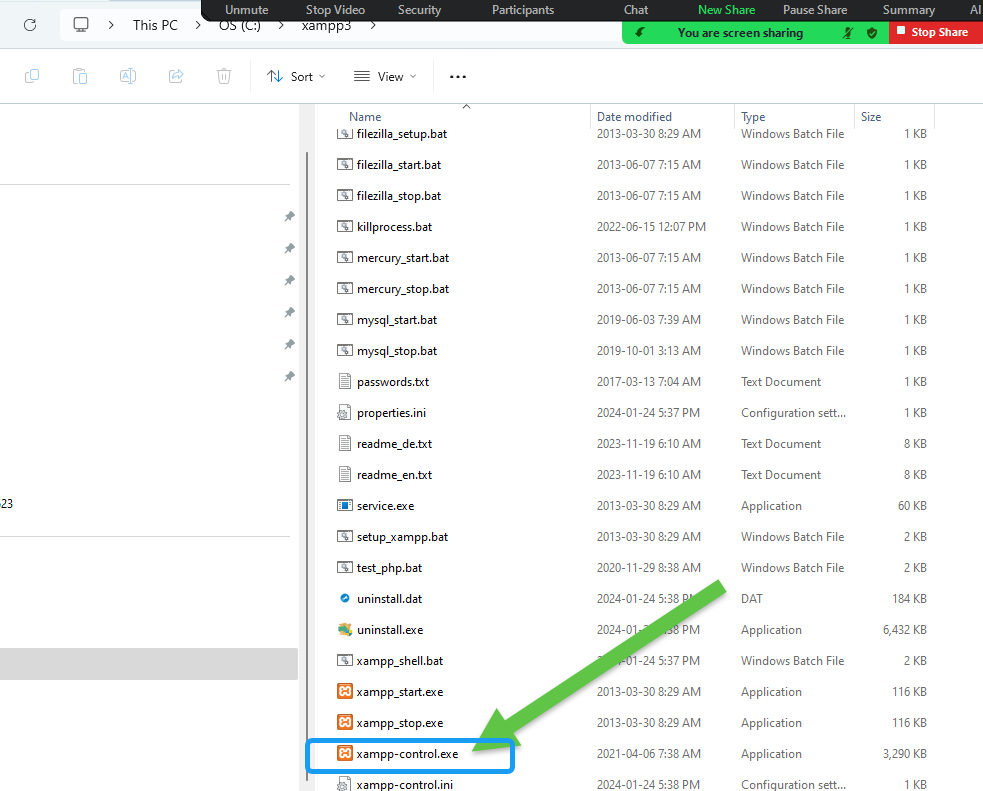Expand chevron after OS (C:) in breadcrumb

click(x=281, y=25)
